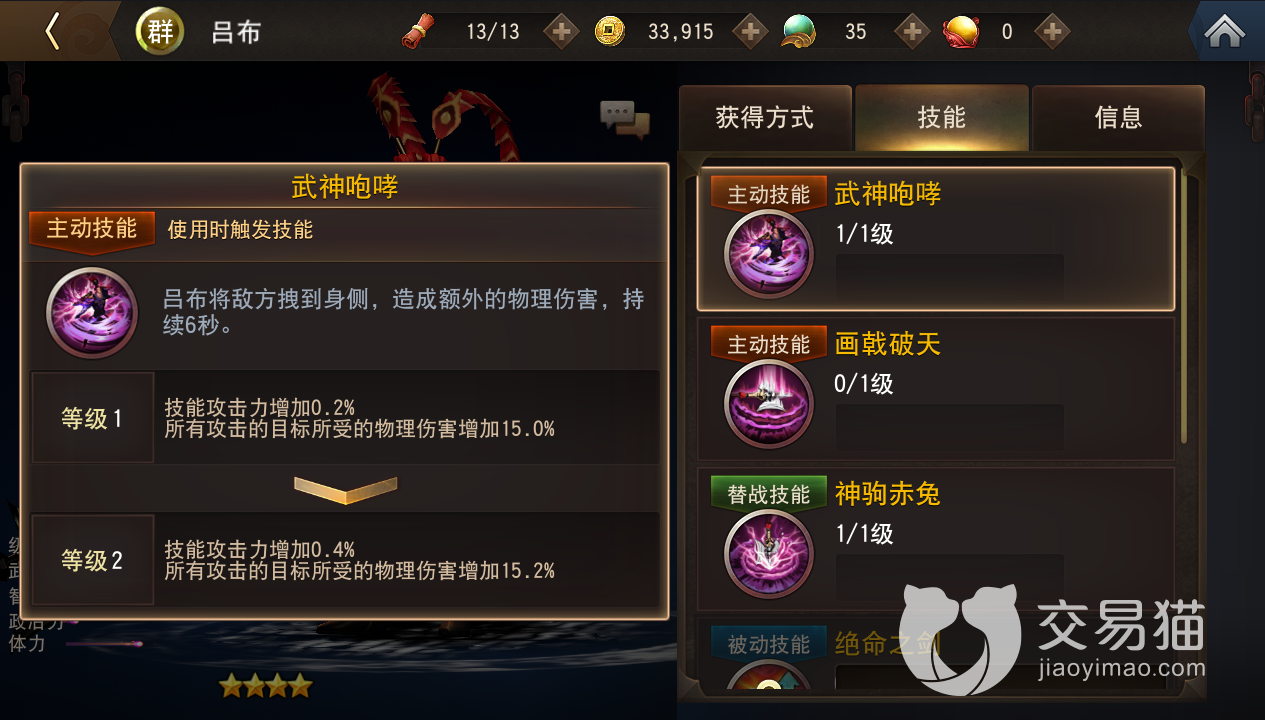Add gold coins with plus button
Image resolution: width=1265 pixels, height=720 pixels.
750,31
